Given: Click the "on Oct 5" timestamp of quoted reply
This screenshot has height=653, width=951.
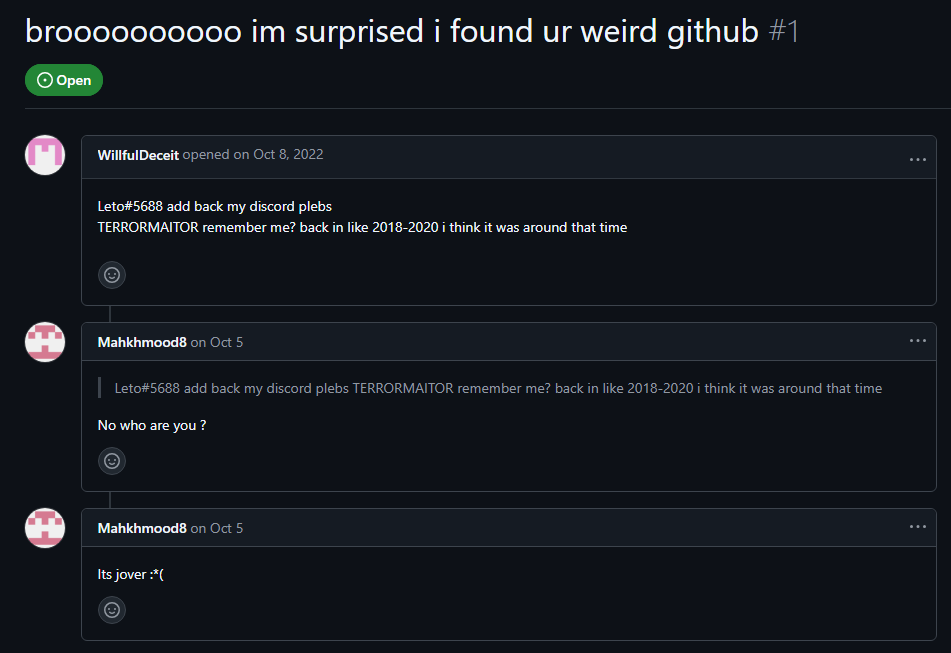Looking at the screenshot, I should (217, 342).
